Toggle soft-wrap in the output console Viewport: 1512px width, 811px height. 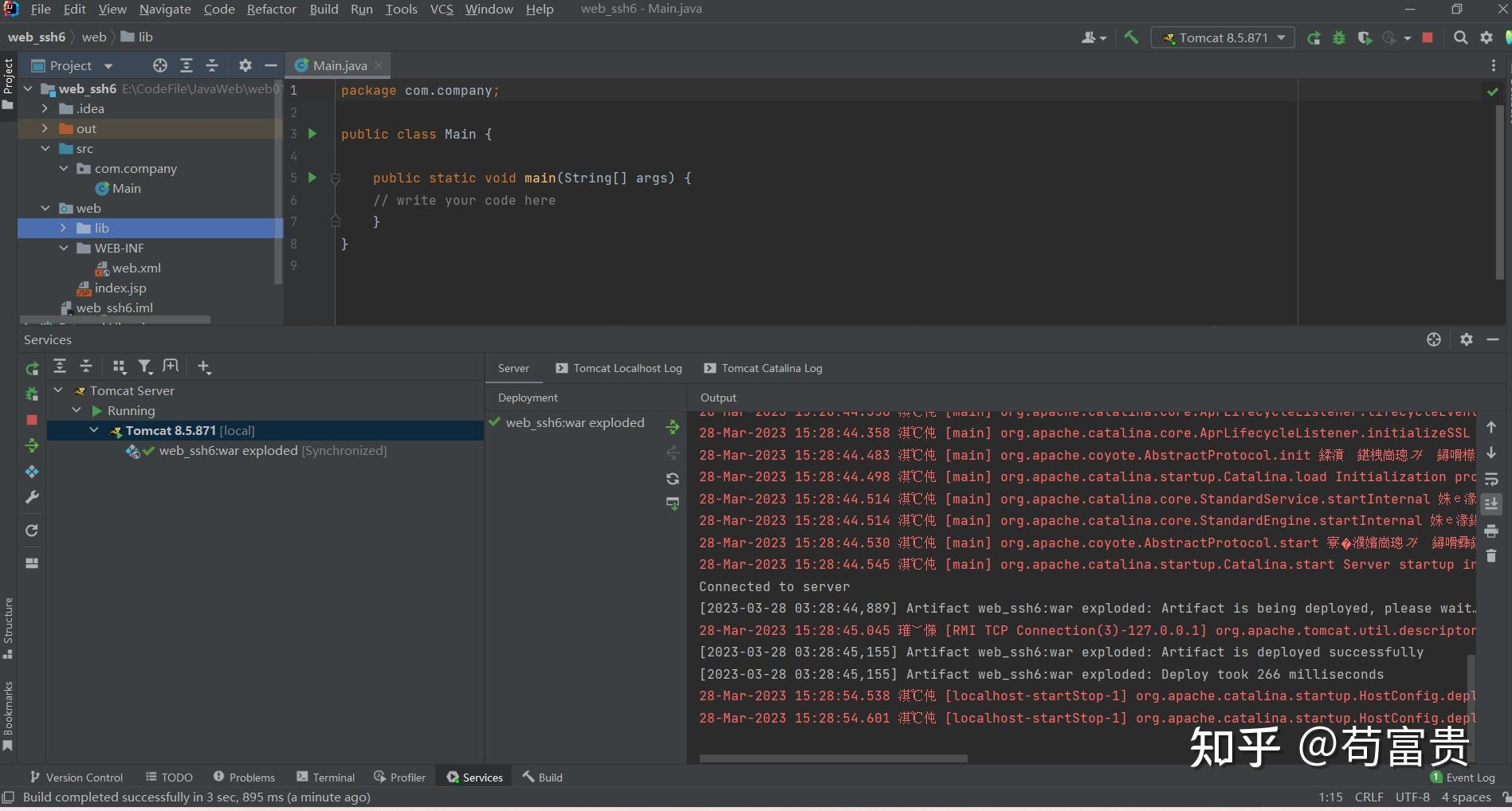click(x=1491, y=479)
